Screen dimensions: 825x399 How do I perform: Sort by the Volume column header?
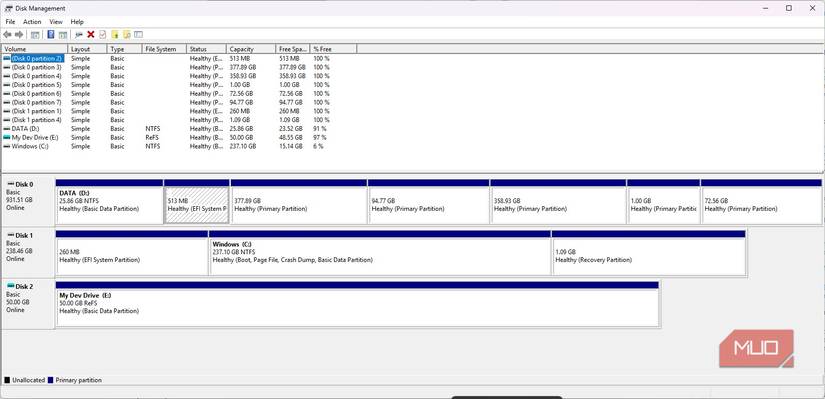[x=35, y=49]
